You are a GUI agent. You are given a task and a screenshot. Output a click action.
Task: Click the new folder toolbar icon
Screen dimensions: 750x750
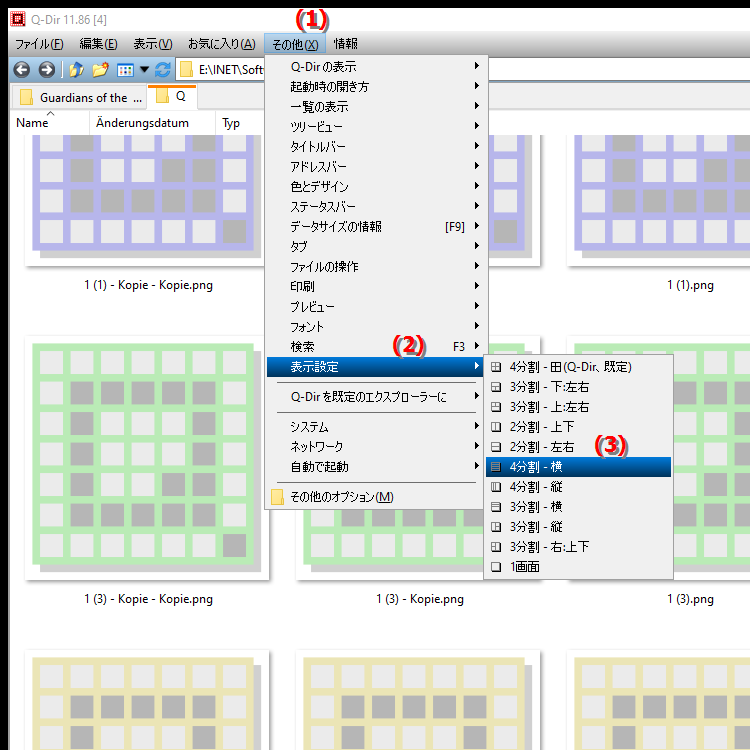tap(100, 70)
